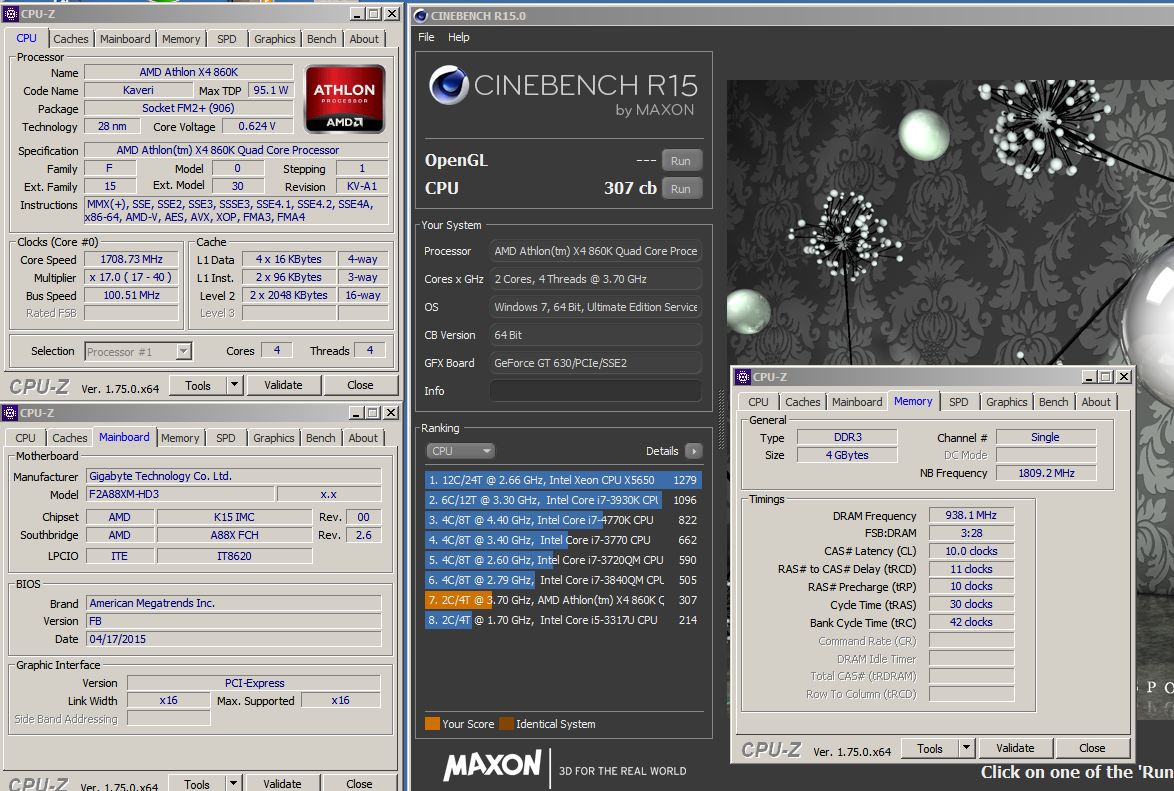The image size is (1174, 791).
Task: Select ranking entry Intel Core i5-3317U
Action: pos(562,620)
